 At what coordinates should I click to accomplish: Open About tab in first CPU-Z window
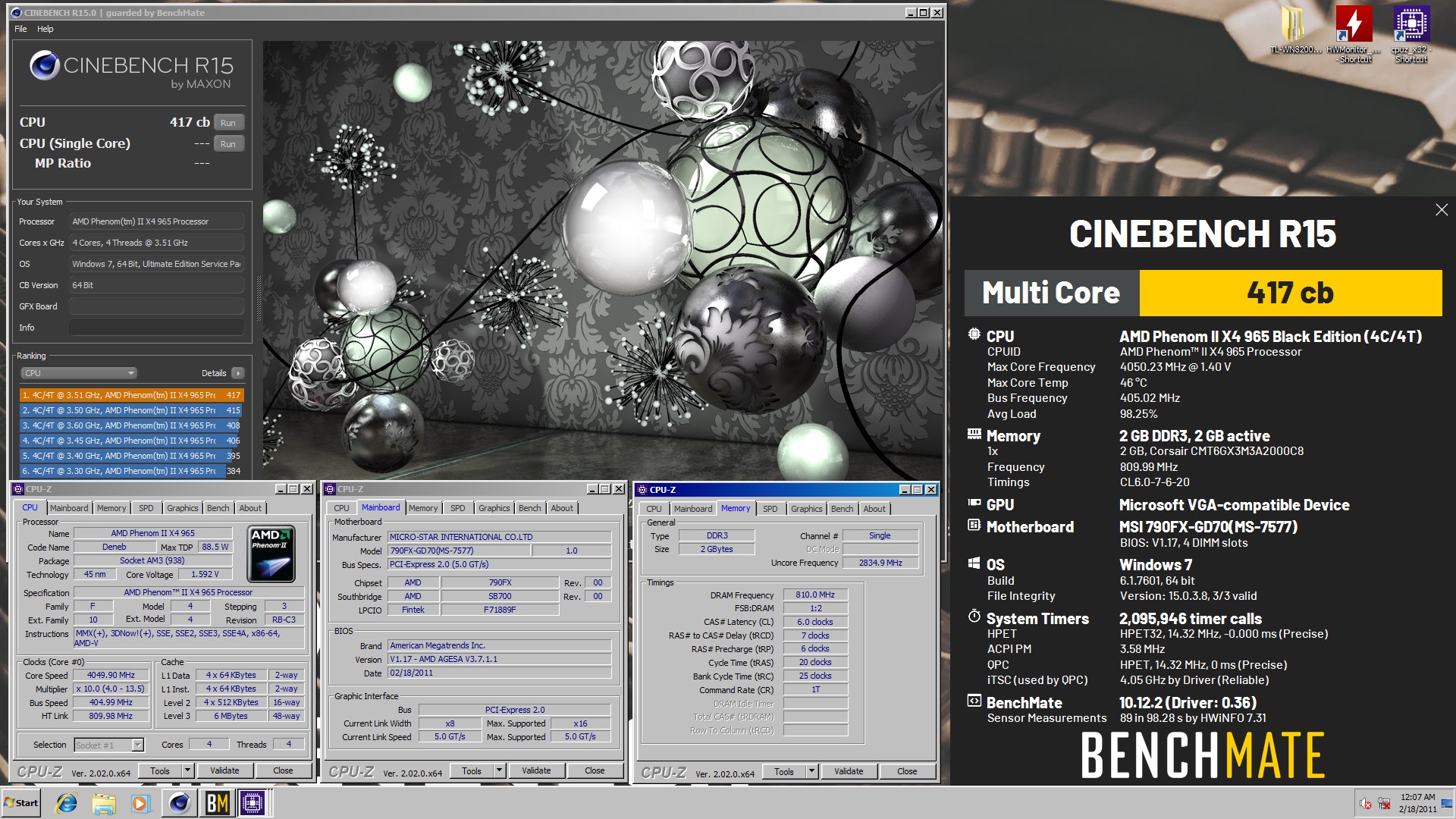tap(250, 508)
